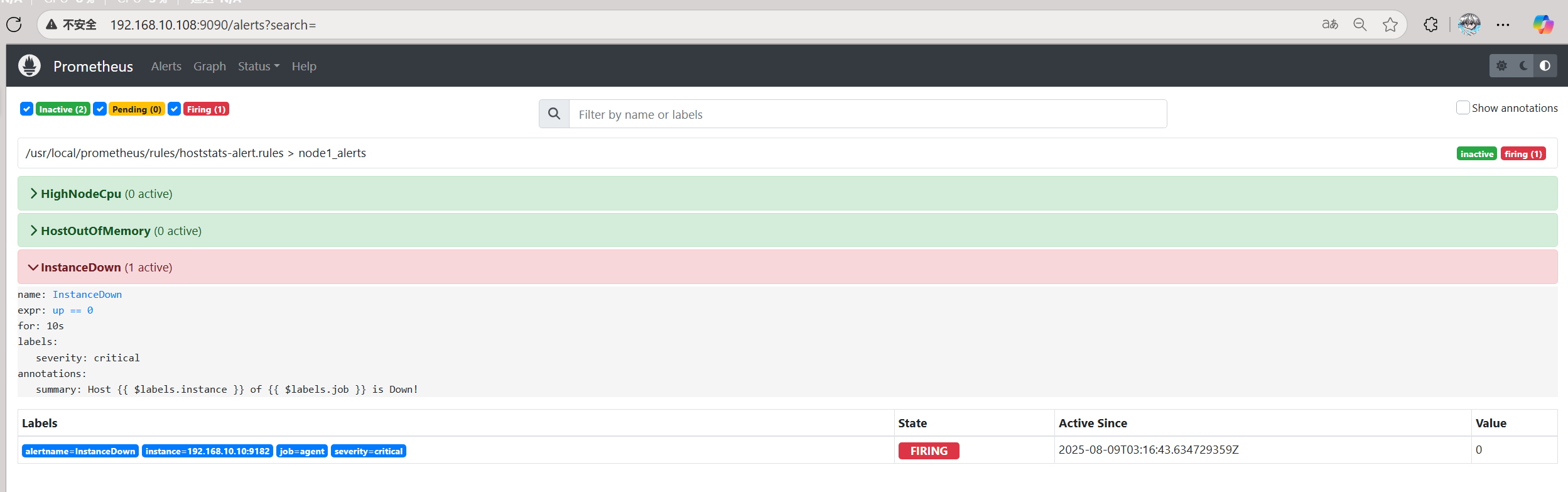The height and width of the screenshot is (492, 1568).
Task: Click the green Inactive (2) badge
Action: click(x=63, y=109)
